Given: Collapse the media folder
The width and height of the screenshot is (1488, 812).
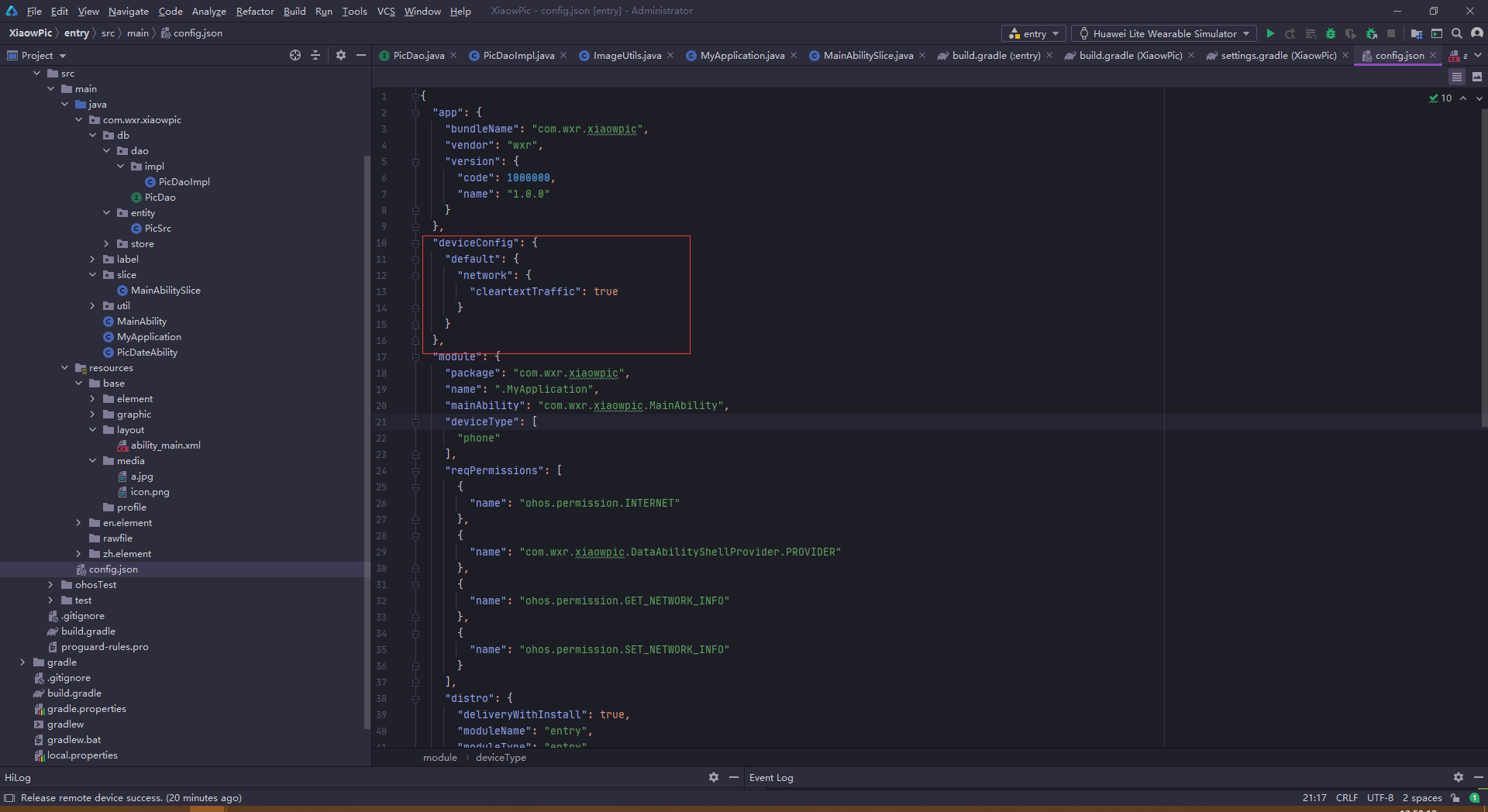Looking at the screenshot, I should click(93, 460).
